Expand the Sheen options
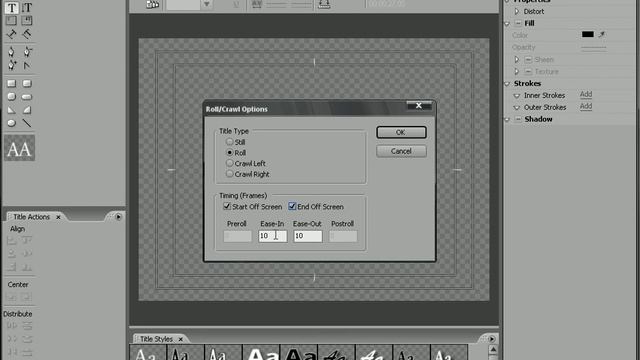Image resolution: width=640 pixels, height=360 pixels. tap(517, 60)
